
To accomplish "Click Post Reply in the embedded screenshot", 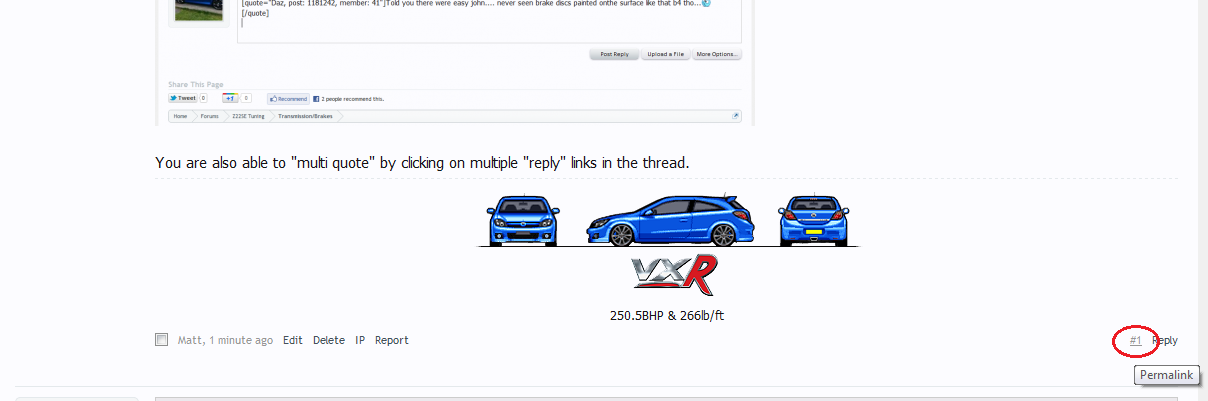I will [x=614, y=54].
